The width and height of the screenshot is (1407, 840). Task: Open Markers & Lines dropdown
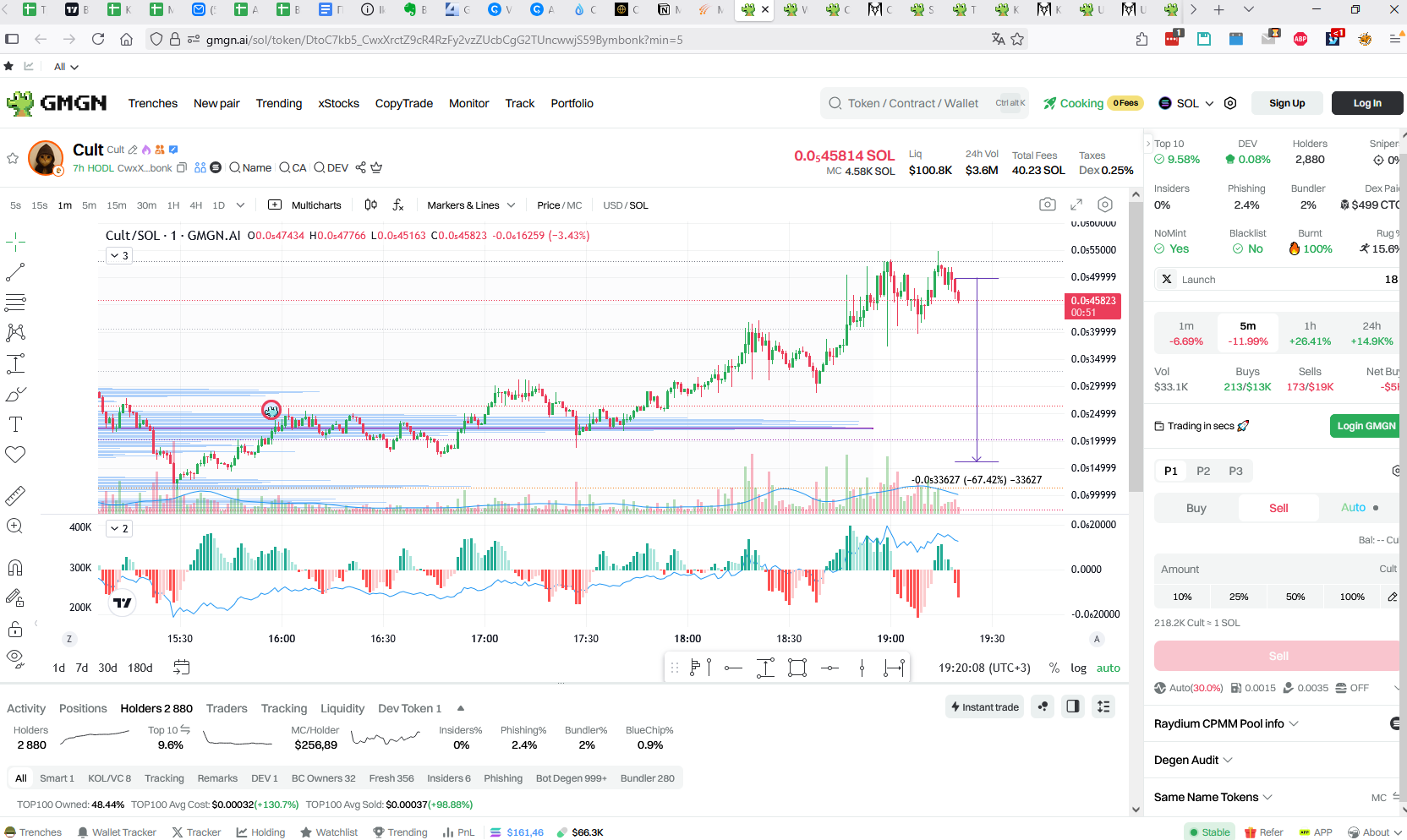coord(471,205)
